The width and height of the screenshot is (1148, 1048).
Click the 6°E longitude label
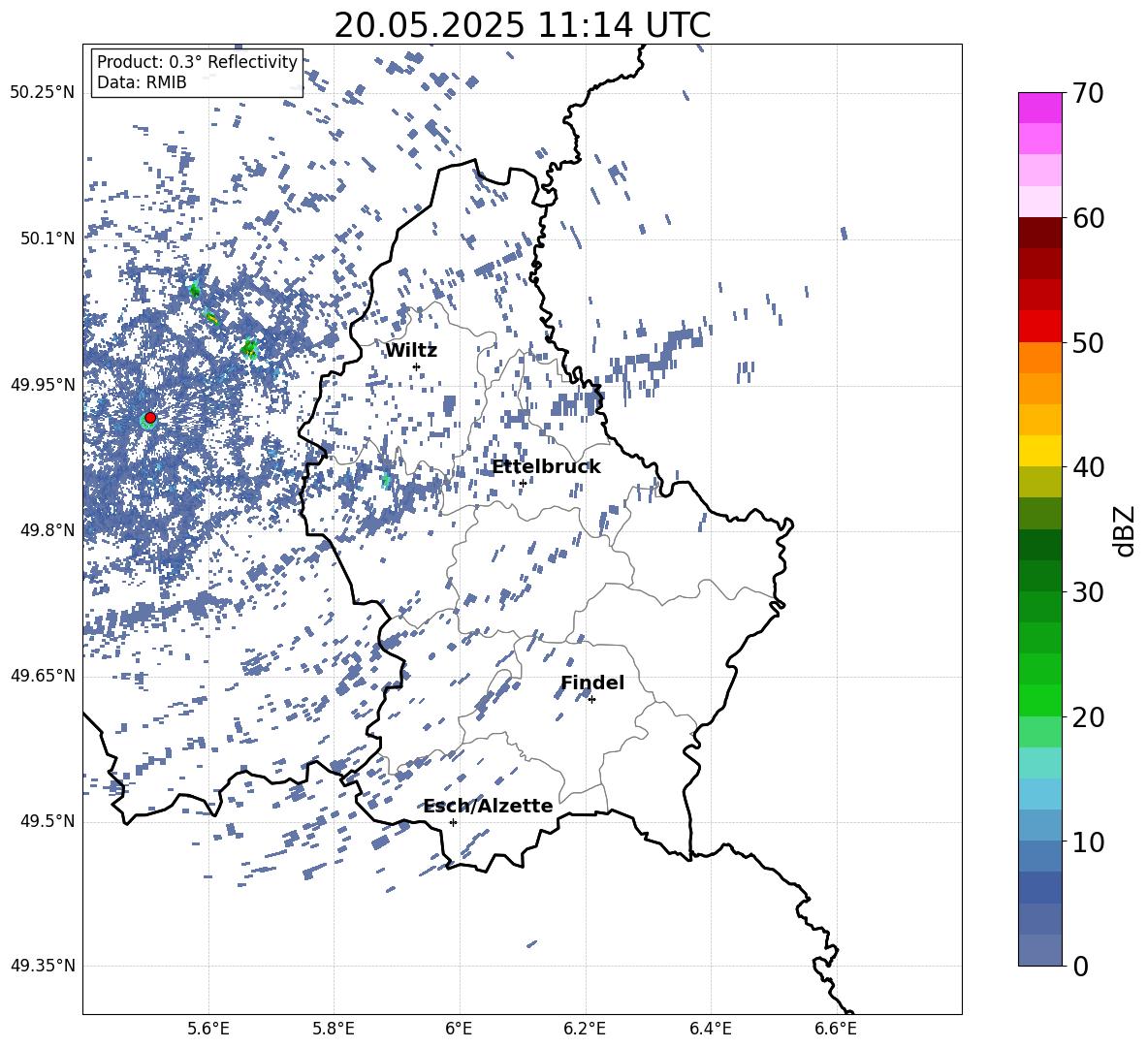point(459,1029)
